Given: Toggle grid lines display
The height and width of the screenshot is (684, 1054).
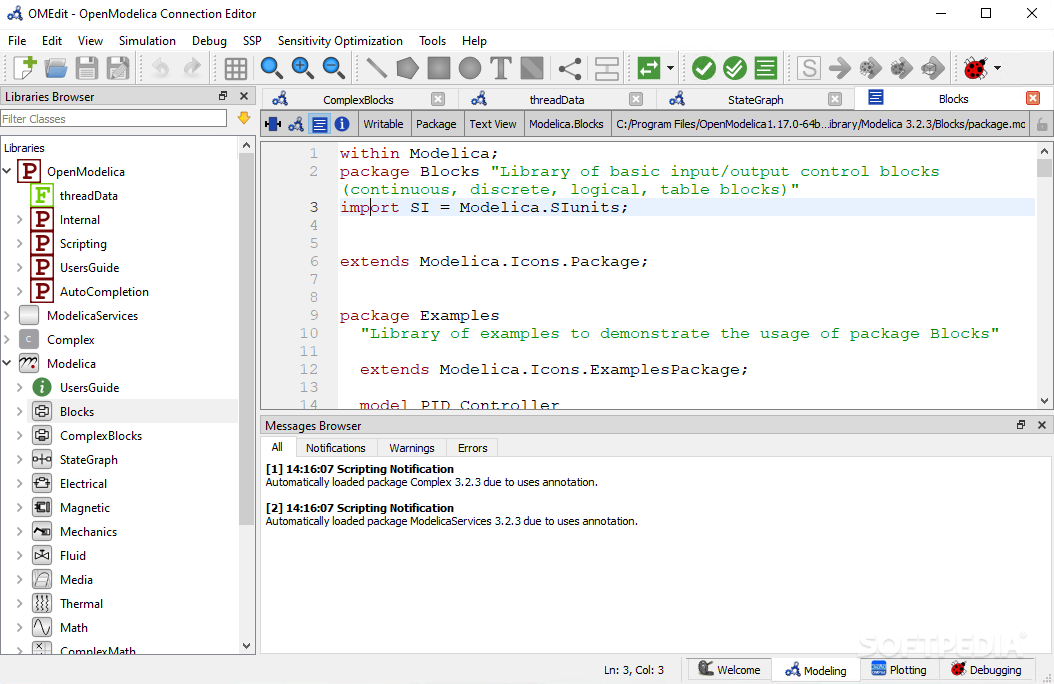Looking at the screenshot, I should [x=235, y=68].
